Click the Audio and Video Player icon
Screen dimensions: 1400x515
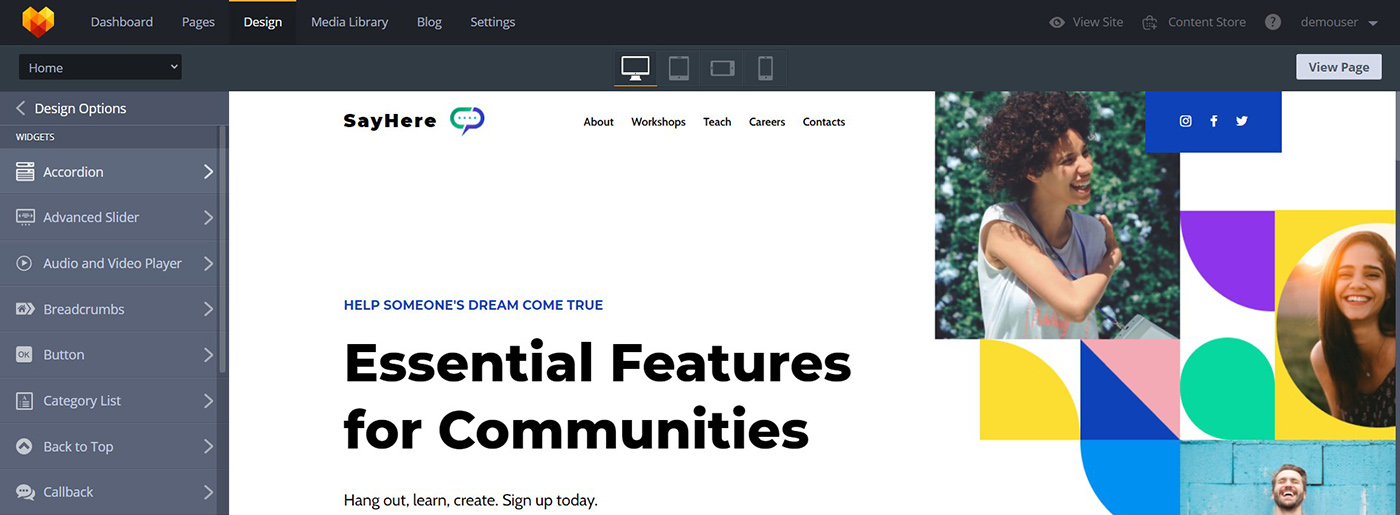[25, 263]
